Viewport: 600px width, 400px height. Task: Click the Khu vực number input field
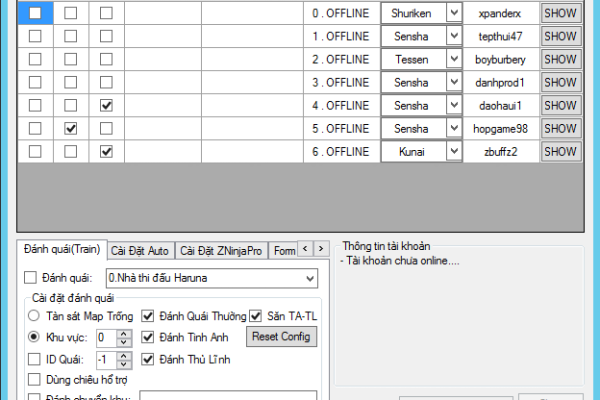pyautogui.click(x=105, y=337)
